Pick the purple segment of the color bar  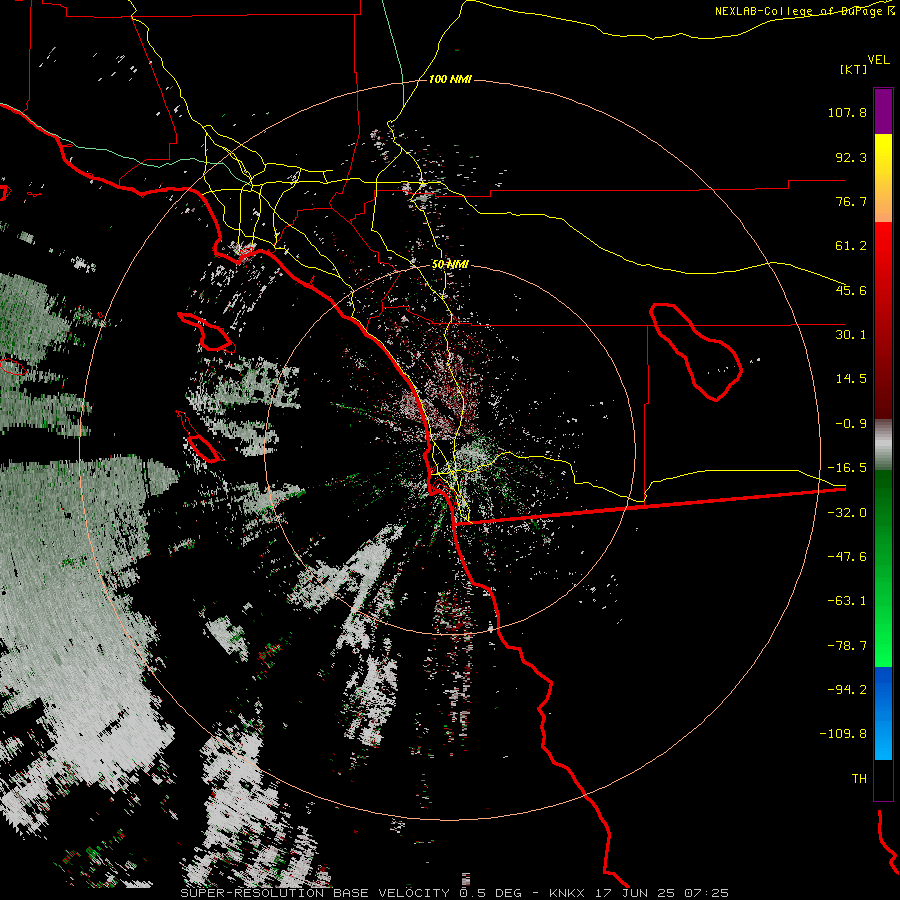(x=883, y=111)
